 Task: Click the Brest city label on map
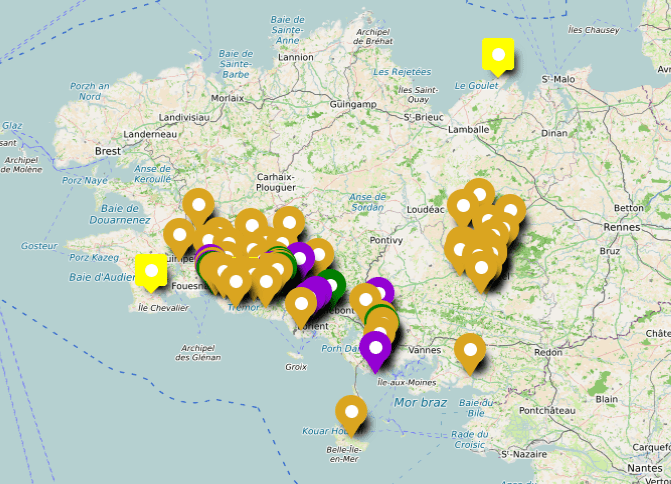click(107, 151)
